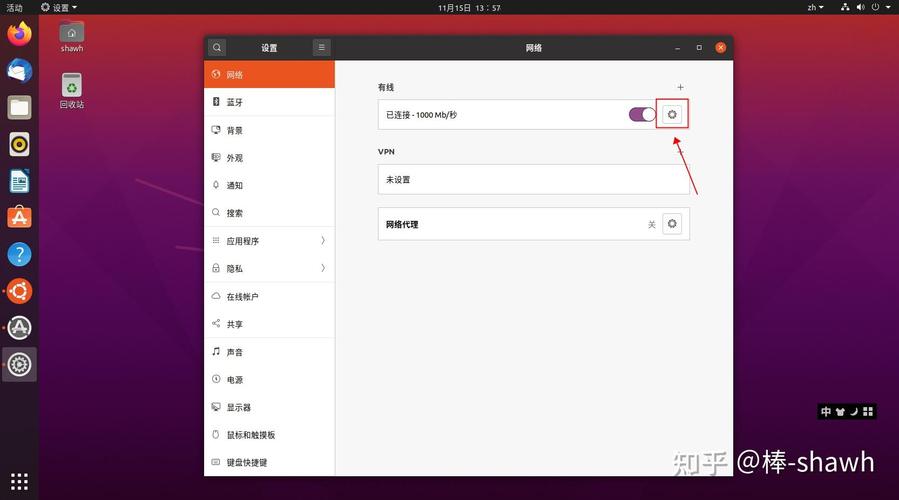
Task: Open shawh home folder on desktop
Action: 72,37
